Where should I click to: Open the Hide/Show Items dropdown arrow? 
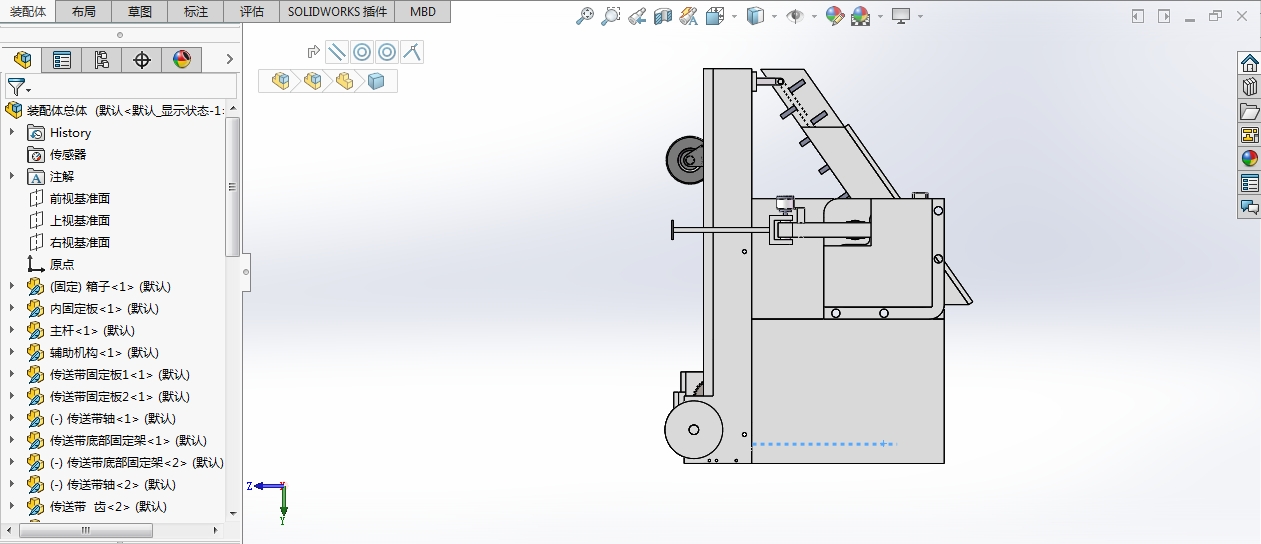814,16
